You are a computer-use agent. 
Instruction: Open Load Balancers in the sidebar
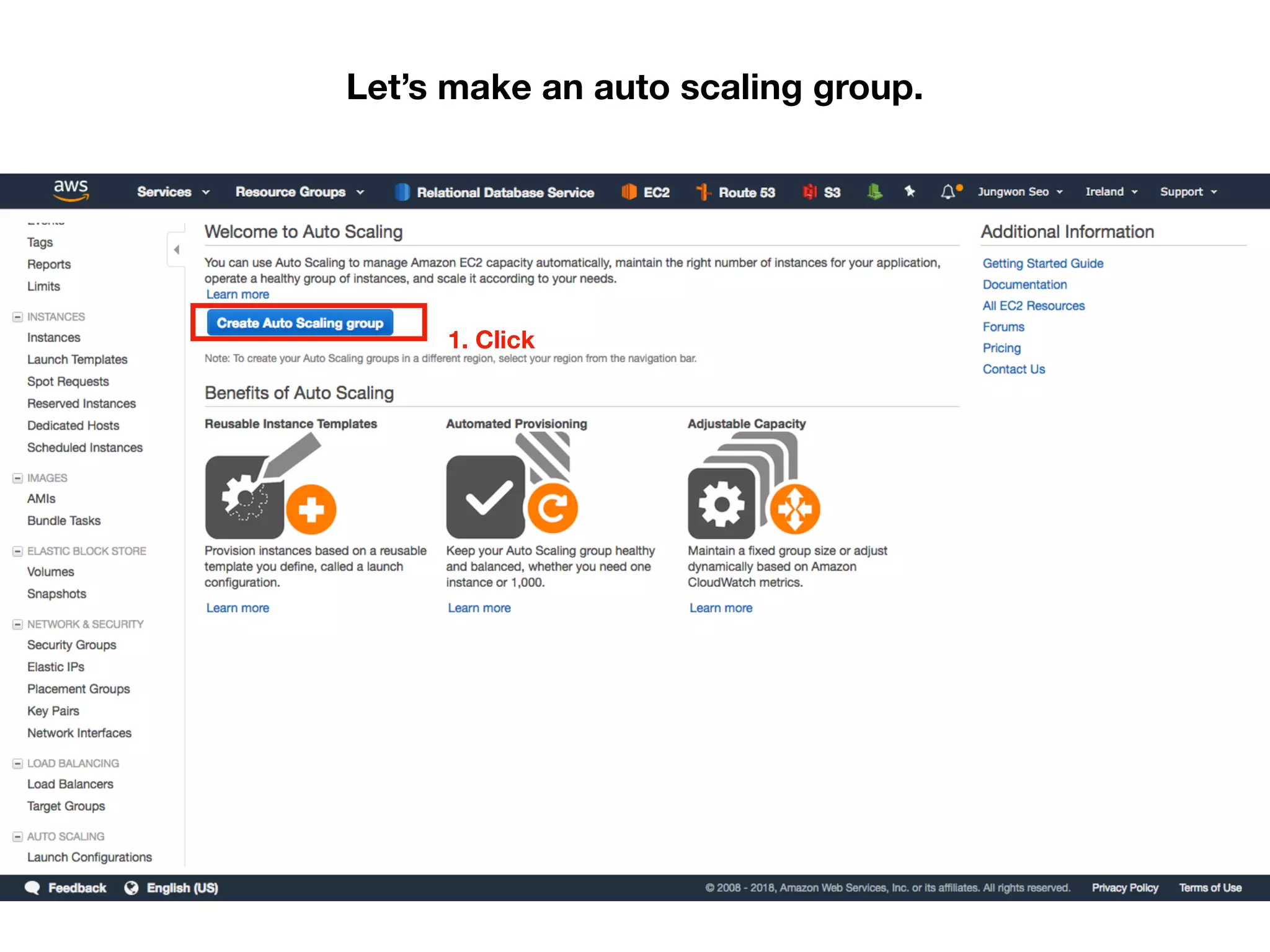(x=70, y=785)
